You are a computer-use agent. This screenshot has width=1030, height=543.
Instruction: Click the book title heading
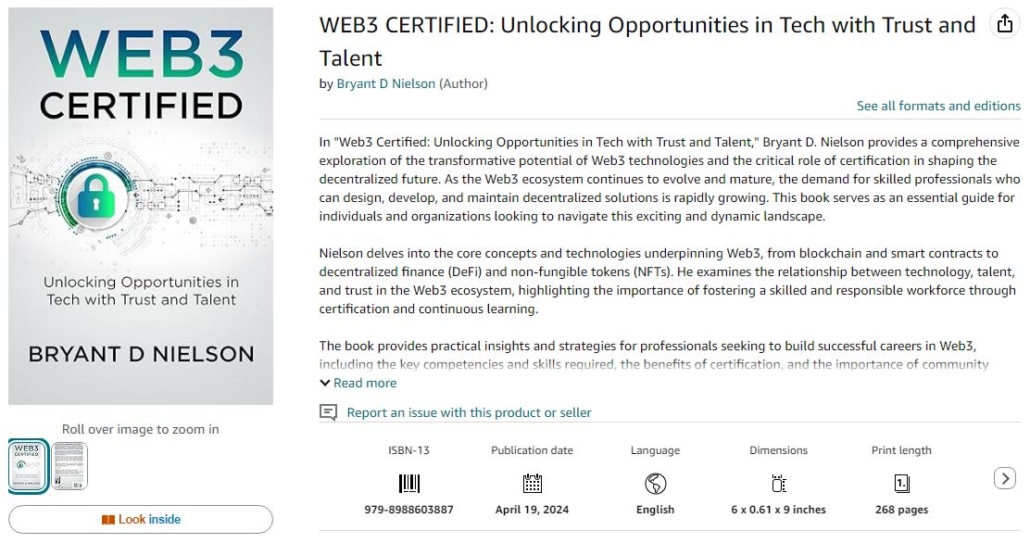[x=647, y=41]
